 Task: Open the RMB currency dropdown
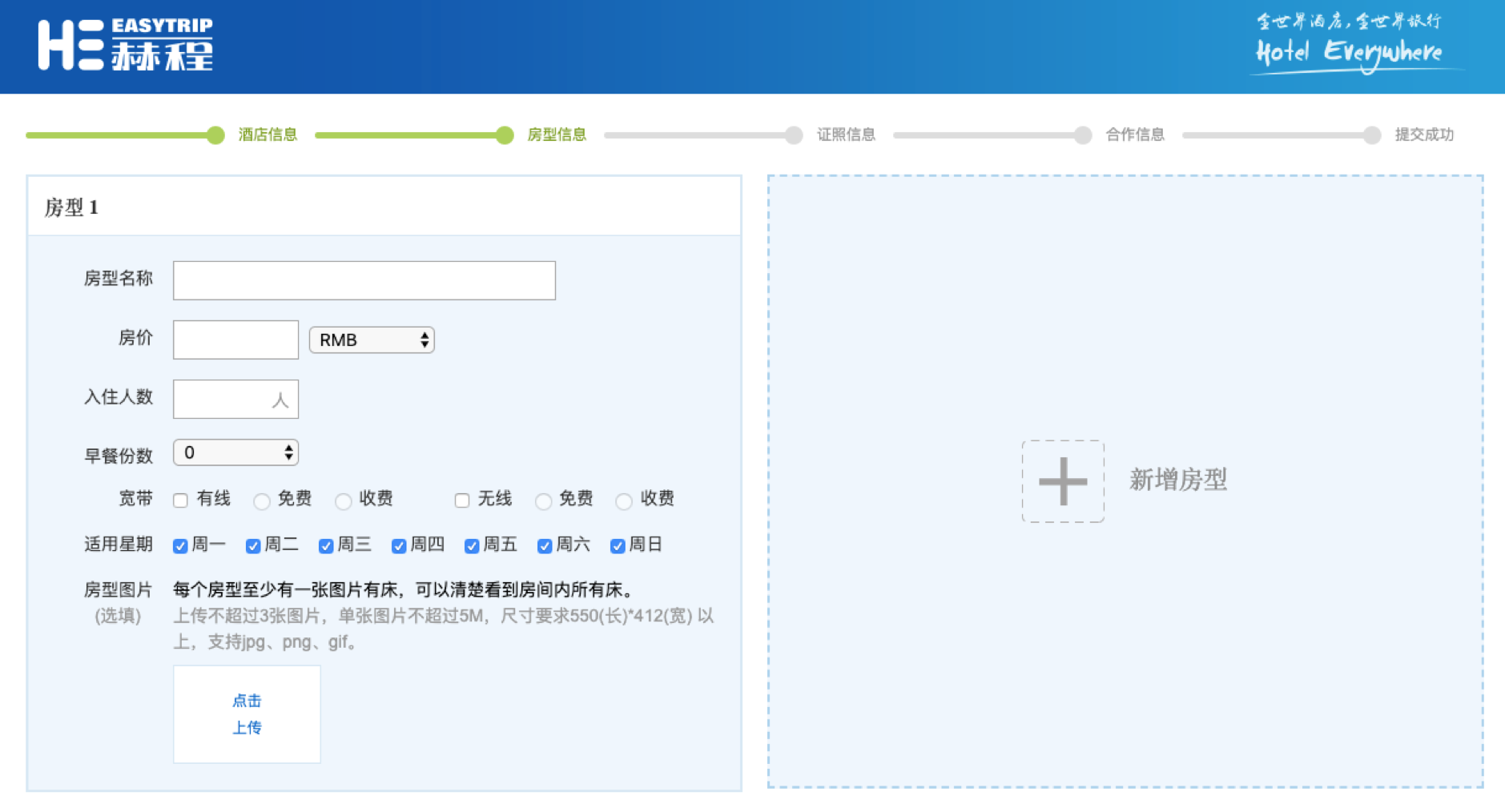[372, 340]
